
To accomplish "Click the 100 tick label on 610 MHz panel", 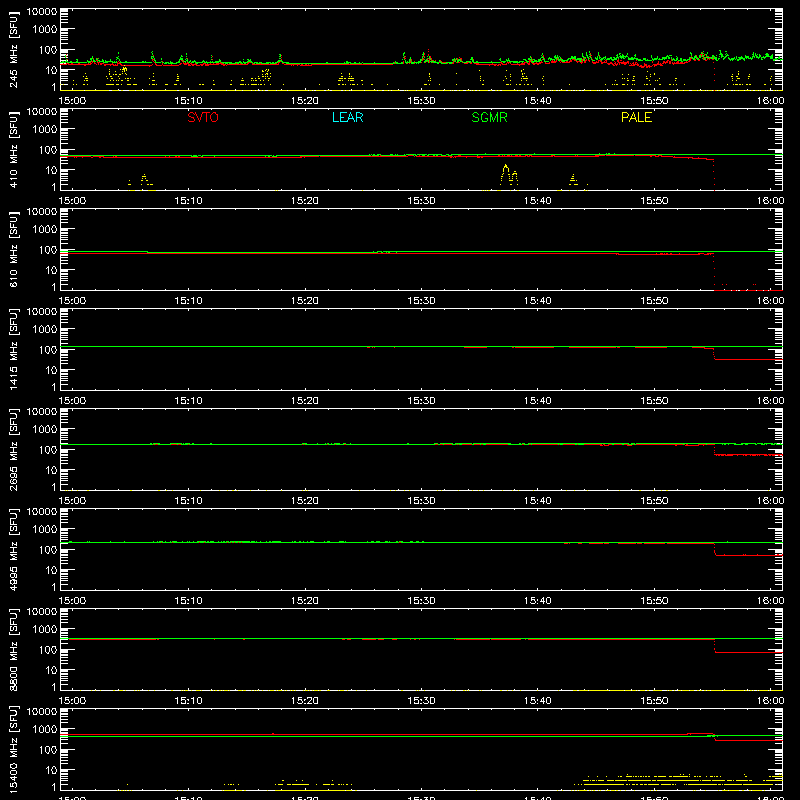I will click(48, 250).
